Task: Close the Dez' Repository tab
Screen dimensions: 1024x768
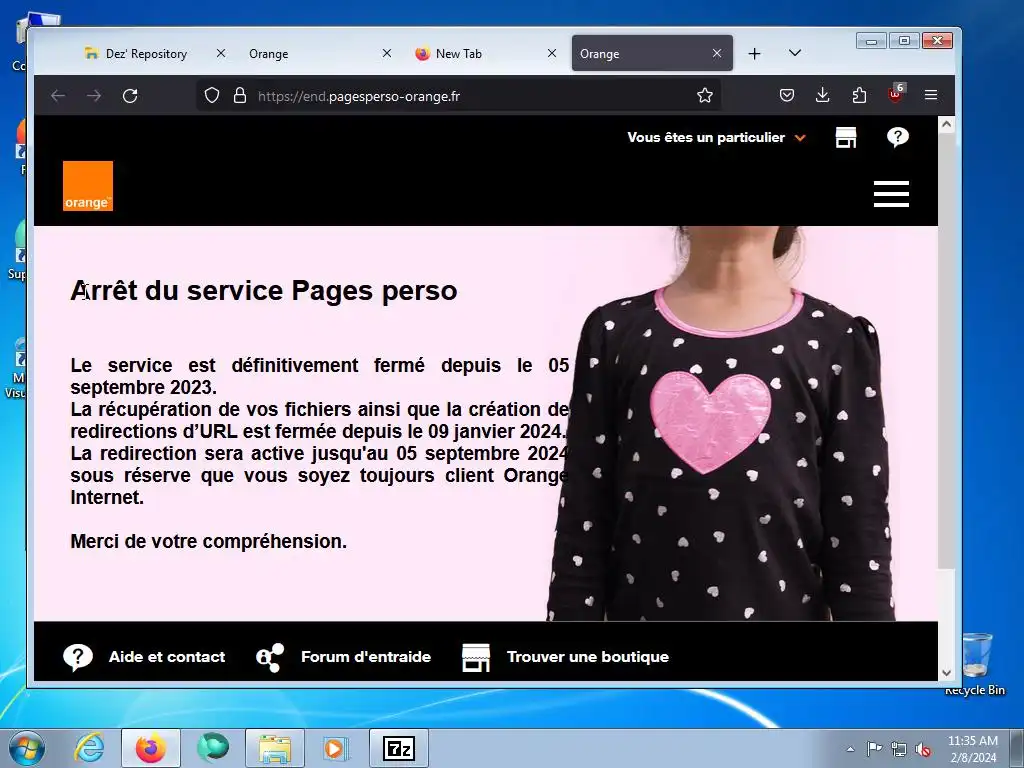Action: click(221, 54)
